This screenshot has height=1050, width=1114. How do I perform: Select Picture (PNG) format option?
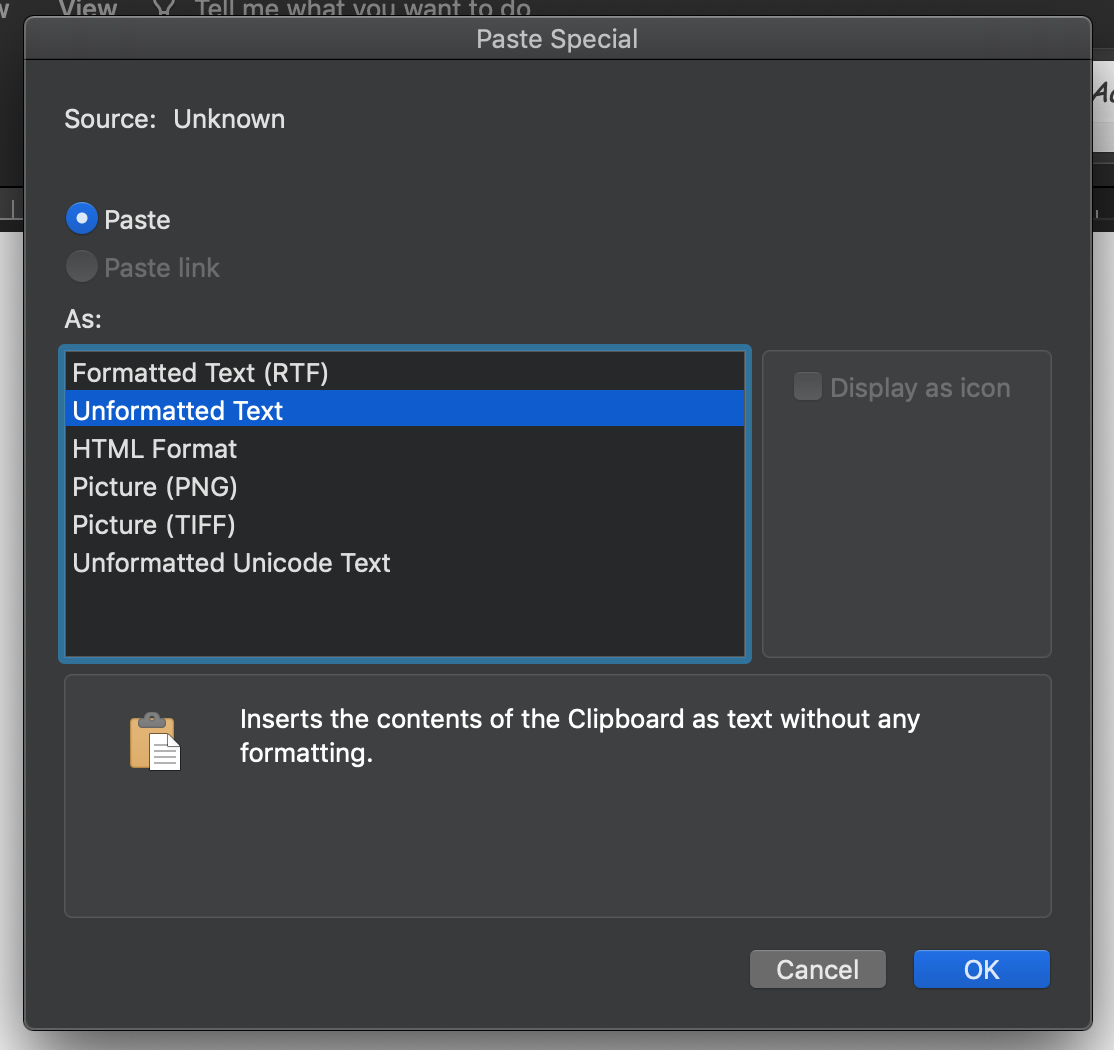405,486
